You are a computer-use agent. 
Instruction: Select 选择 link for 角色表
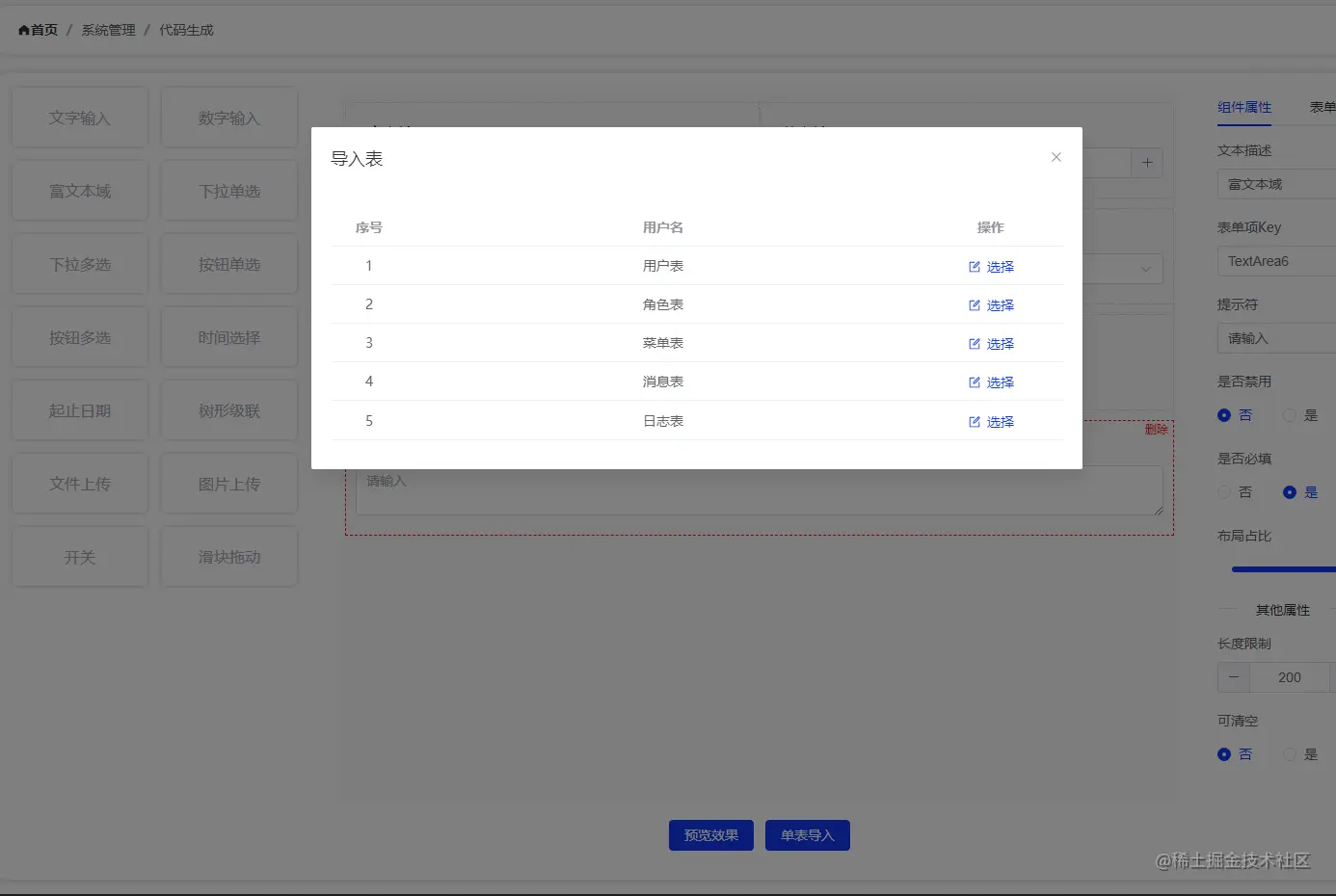tap(1001, 305)
